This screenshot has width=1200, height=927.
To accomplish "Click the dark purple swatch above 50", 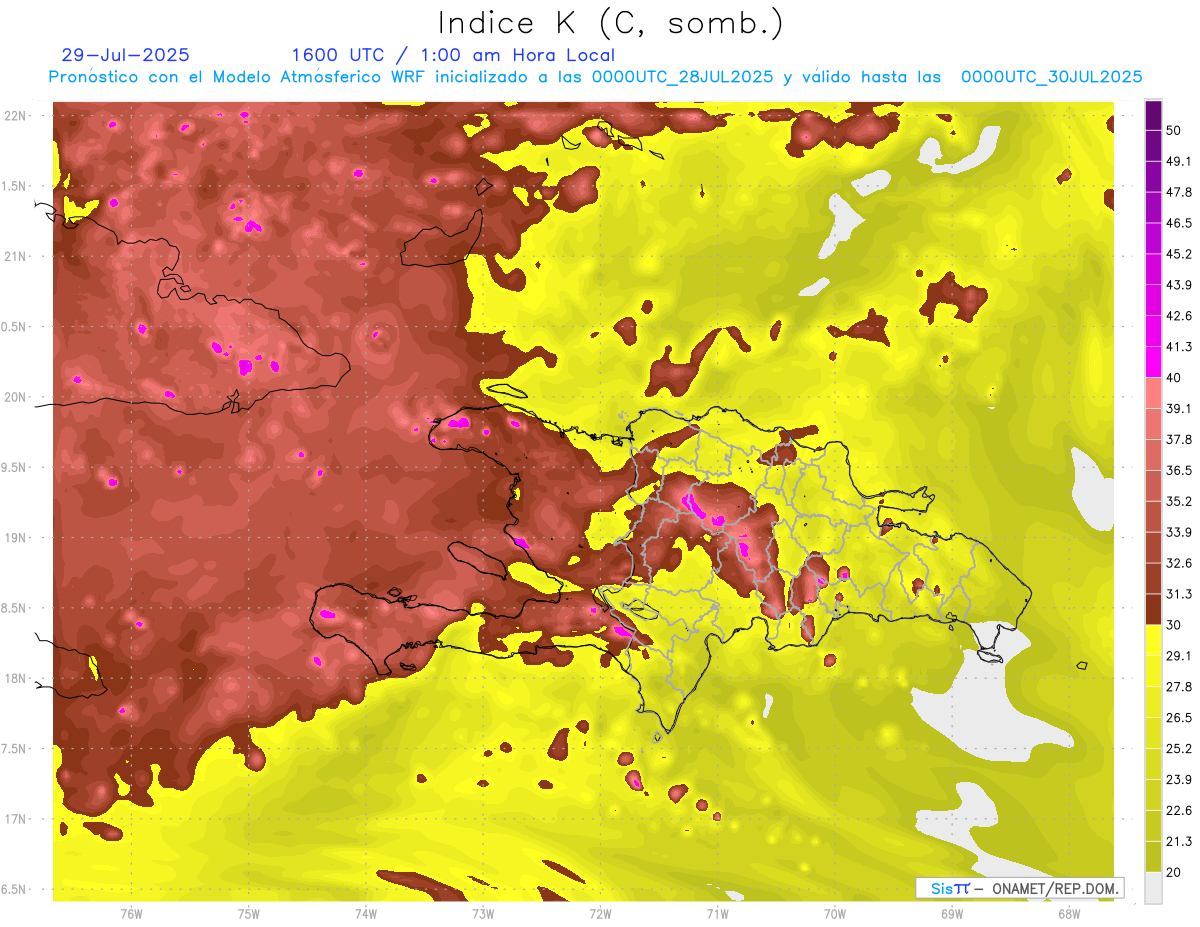I will (1153, 114).
